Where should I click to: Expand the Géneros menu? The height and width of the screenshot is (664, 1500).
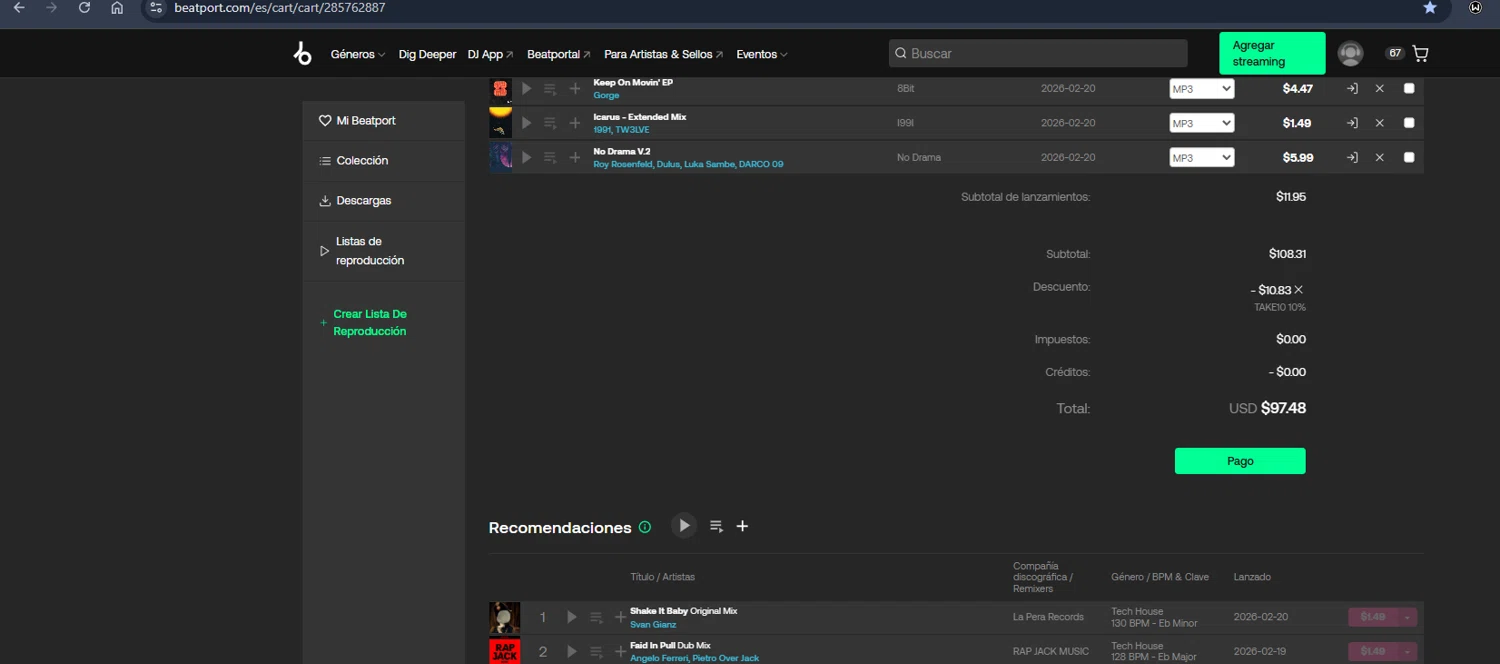coord(358,54)
